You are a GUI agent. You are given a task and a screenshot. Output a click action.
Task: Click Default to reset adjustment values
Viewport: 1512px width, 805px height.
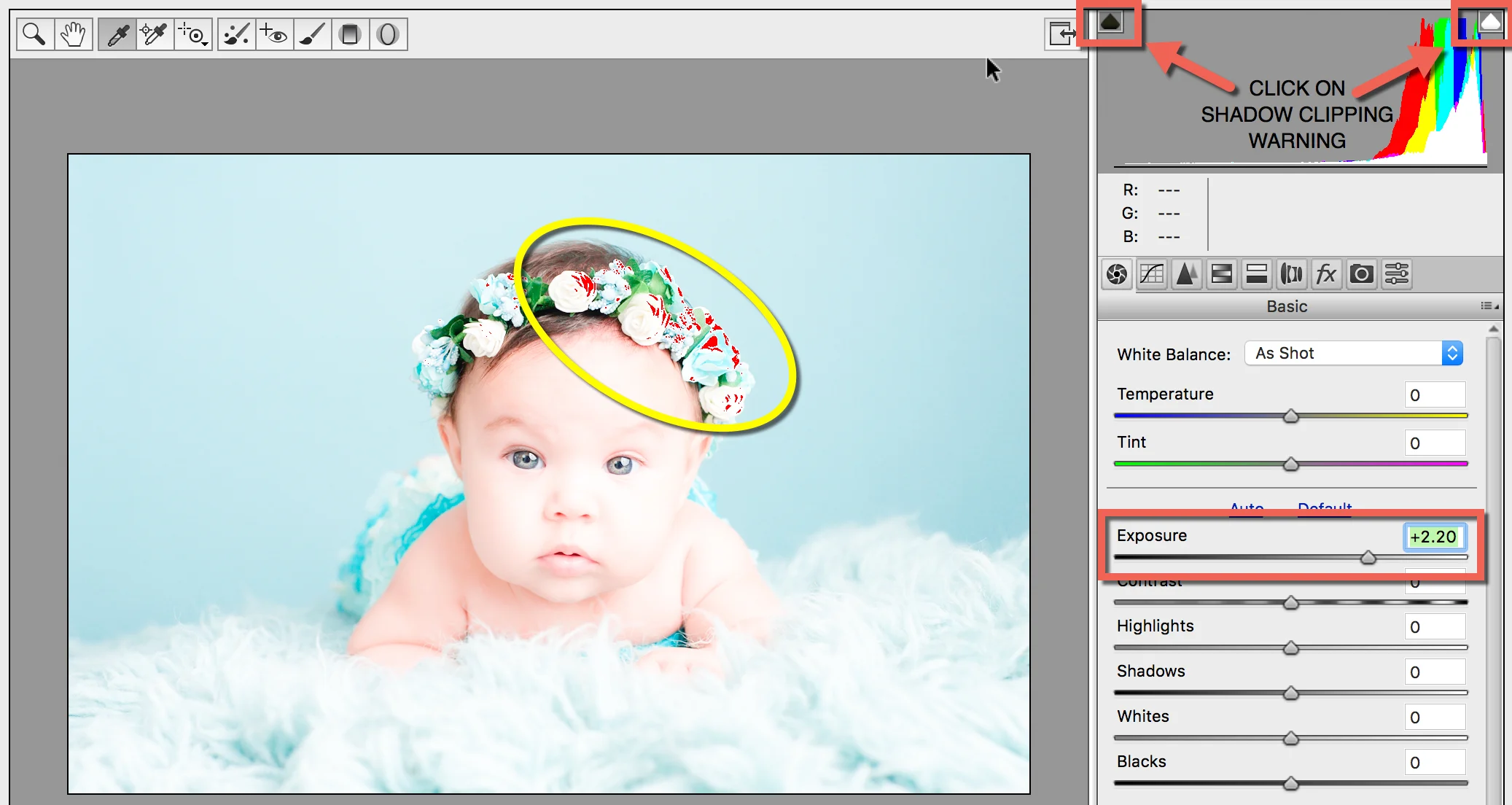1324,509
